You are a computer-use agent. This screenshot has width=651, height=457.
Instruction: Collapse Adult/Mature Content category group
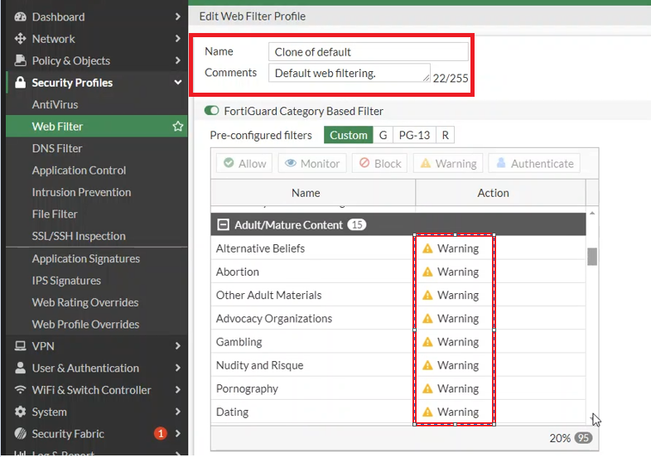click(223, 225)
